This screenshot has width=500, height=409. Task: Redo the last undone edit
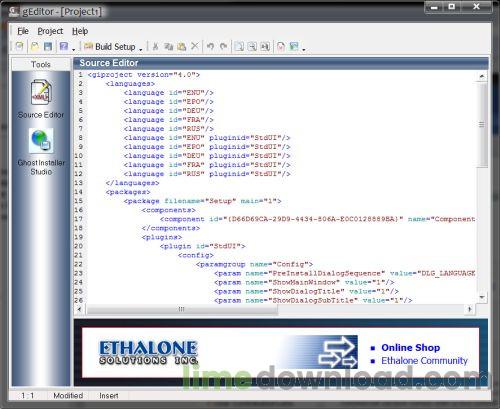(x=223, y=46)
